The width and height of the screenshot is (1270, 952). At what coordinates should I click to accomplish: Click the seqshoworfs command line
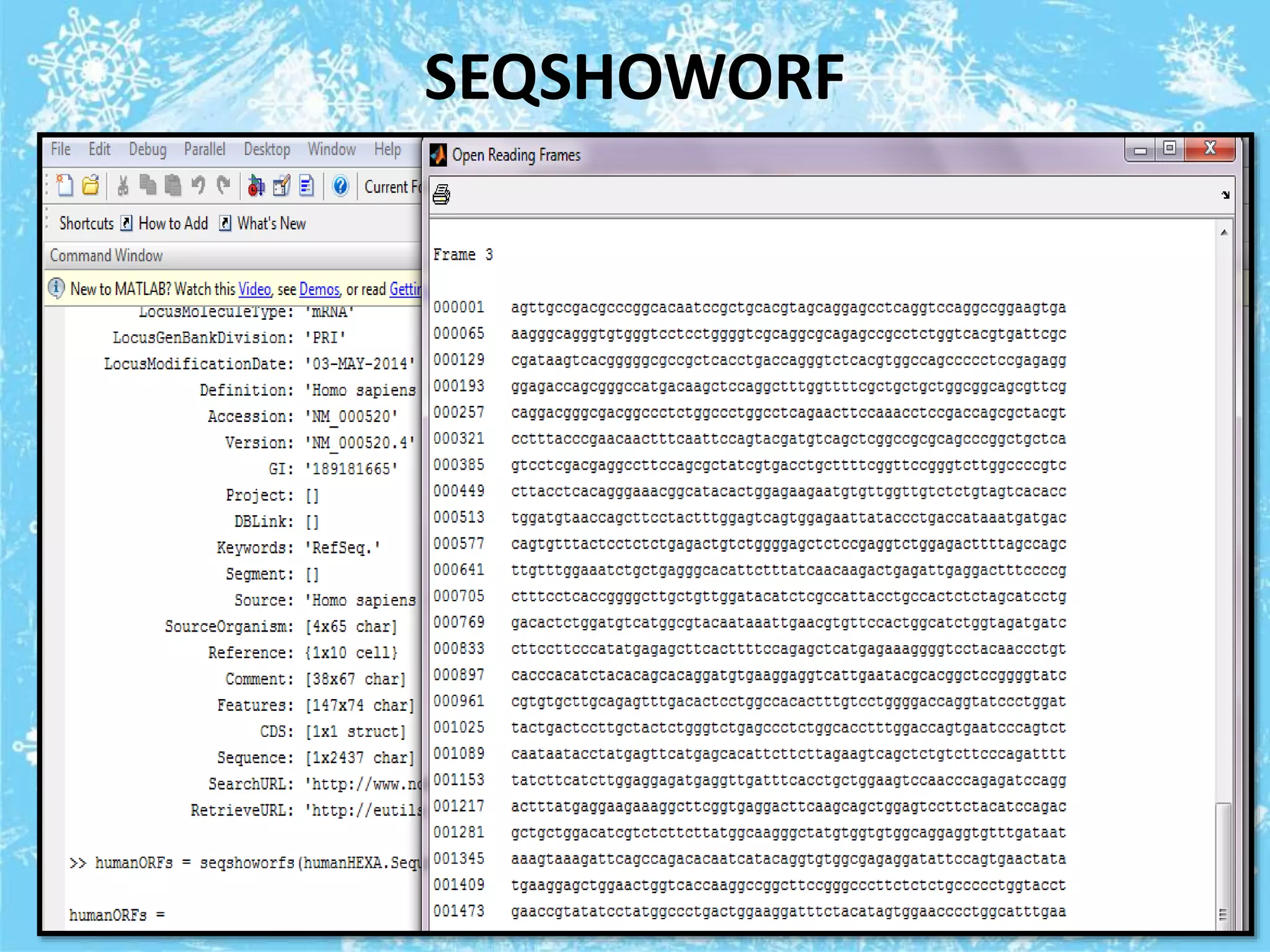(x=245, y=863)
